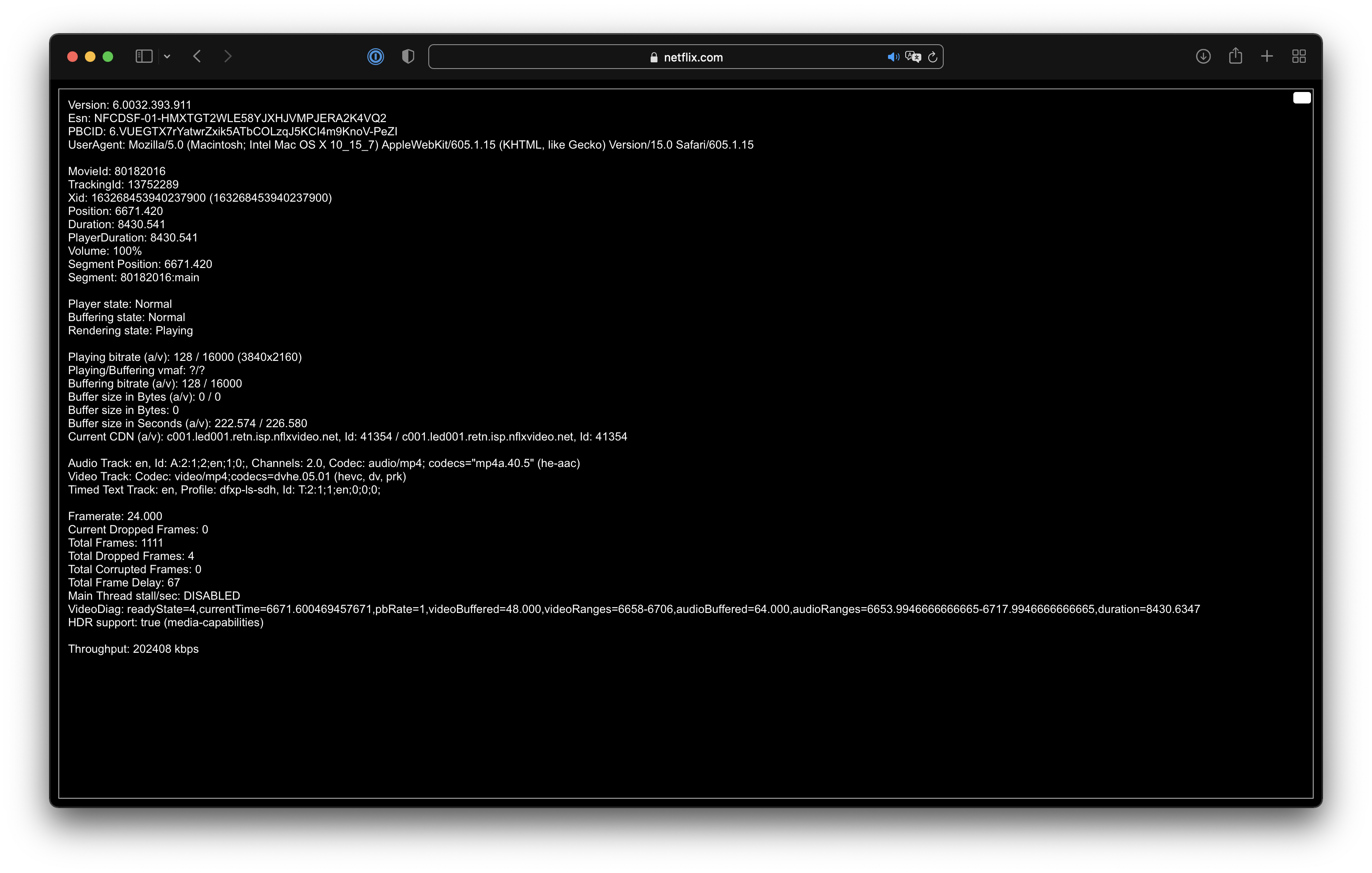Mute the tab audio speaker icon
This screenshot has height=873, width=1372.
(x=893, y=57)
